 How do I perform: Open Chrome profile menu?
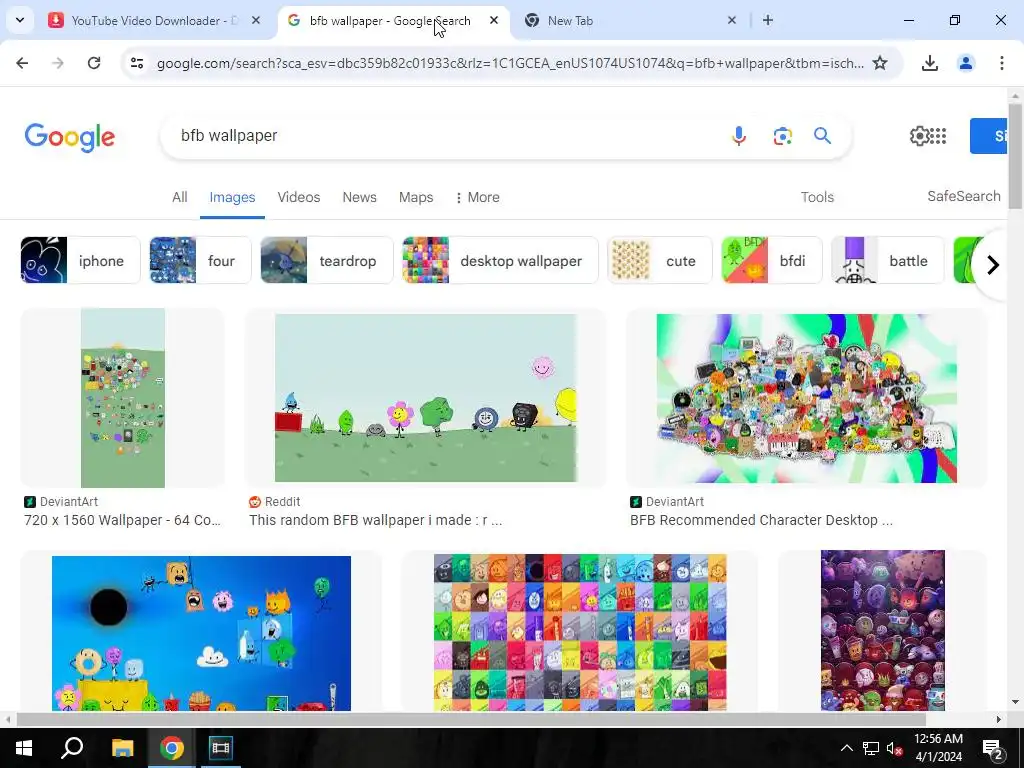pos(965,63)
